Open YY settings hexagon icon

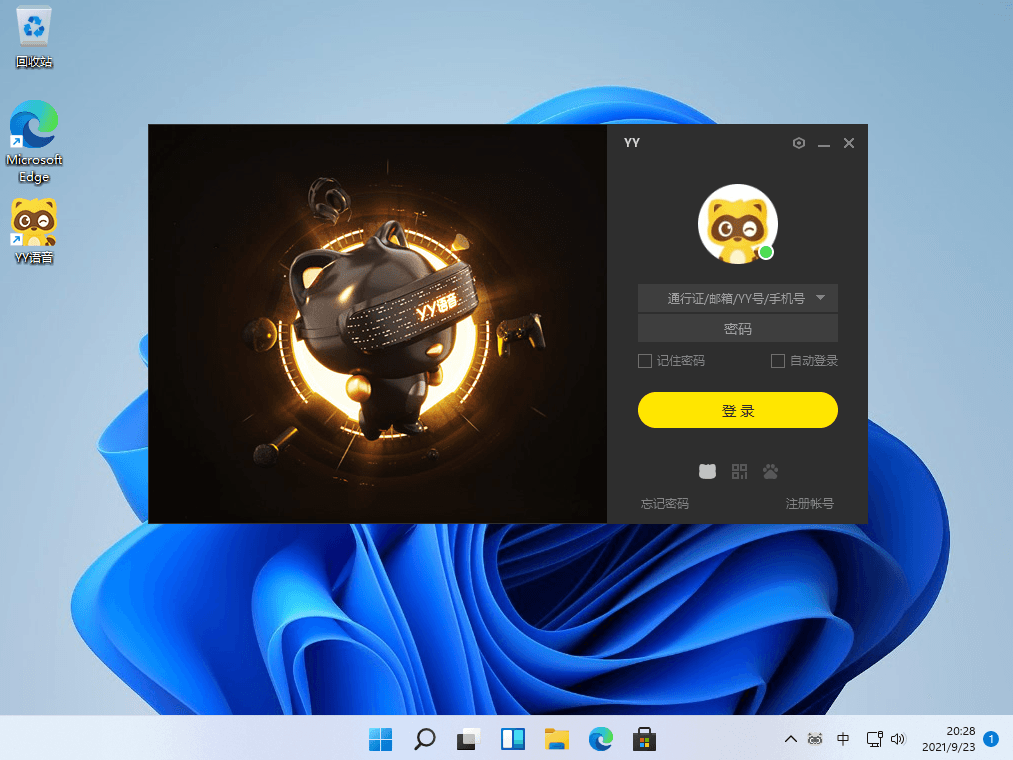799,143
